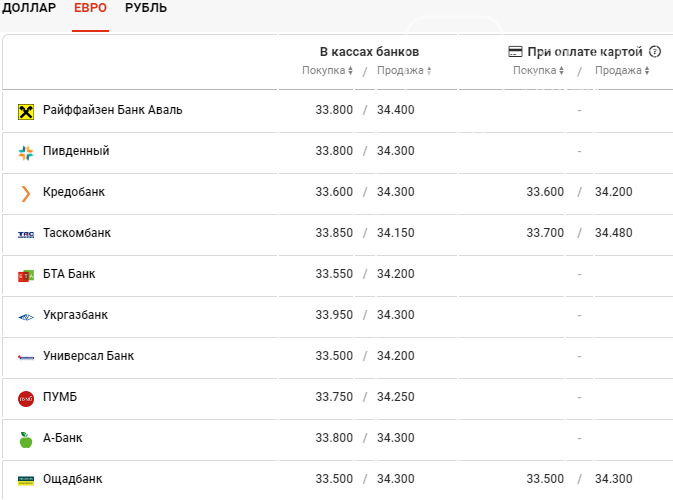Sort card payment Продажа column
Viewport: 673px width, 500px height.
(x=622, y=70)
